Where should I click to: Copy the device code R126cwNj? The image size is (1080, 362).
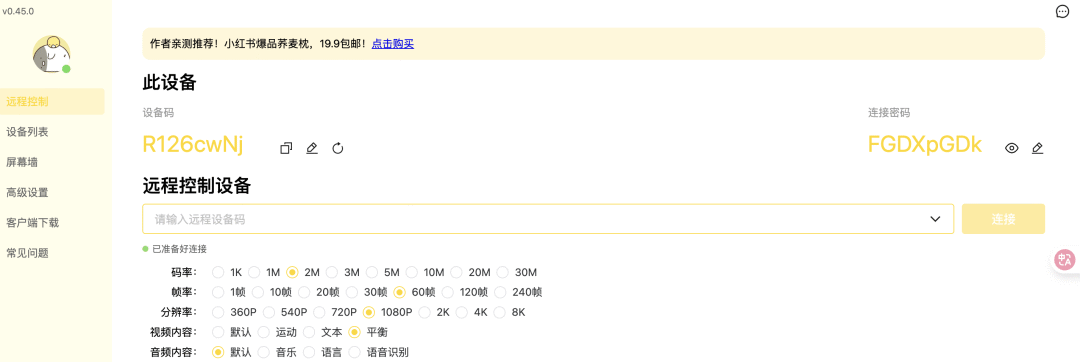click(286, 148)
